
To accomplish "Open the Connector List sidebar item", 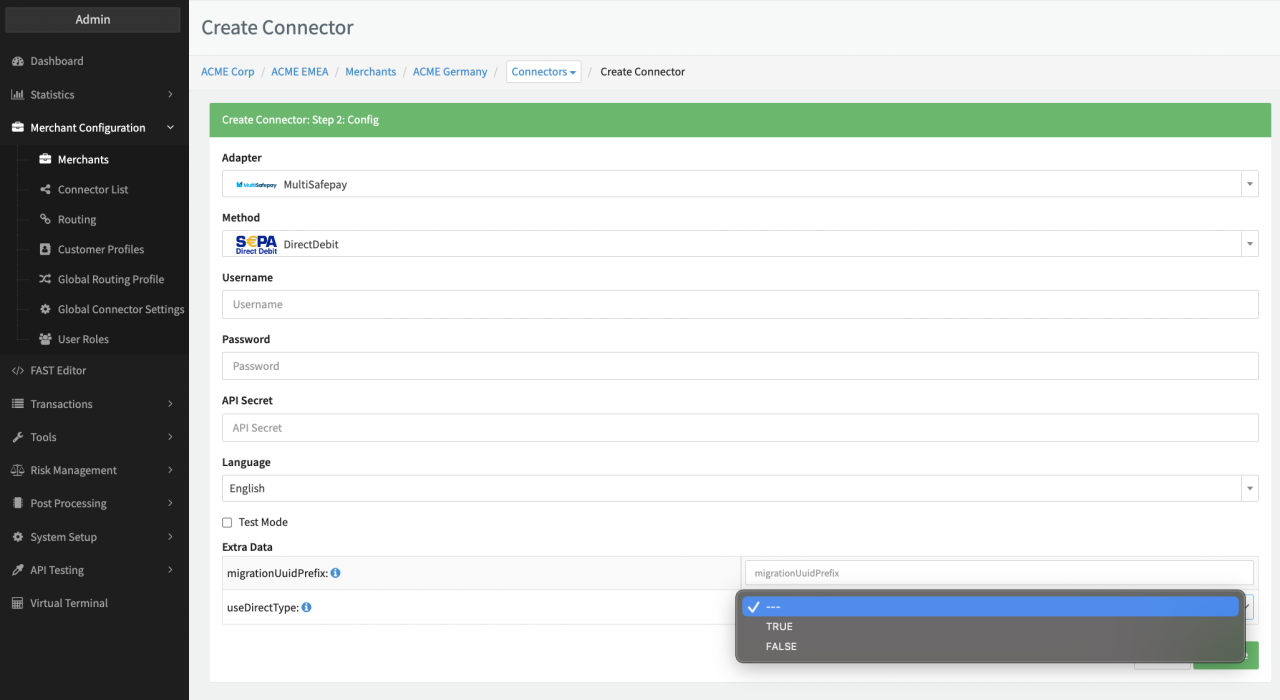I will 93,190.
